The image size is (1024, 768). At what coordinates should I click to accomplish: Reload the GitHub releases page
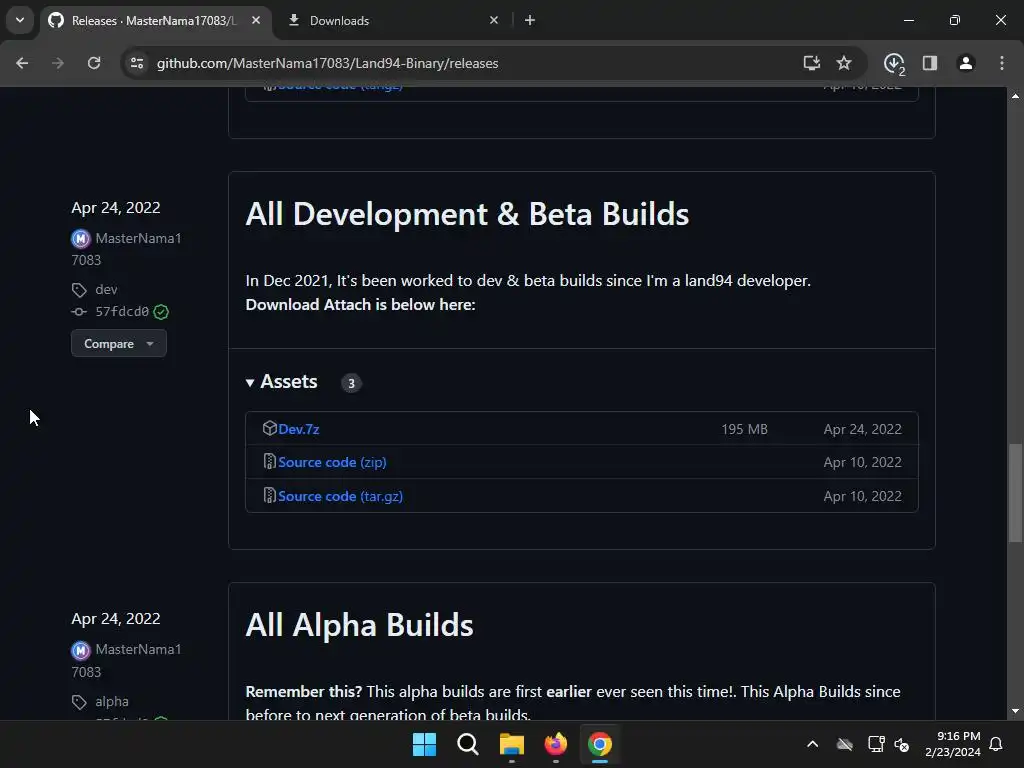pyautogui.click(x=94, y=63)
